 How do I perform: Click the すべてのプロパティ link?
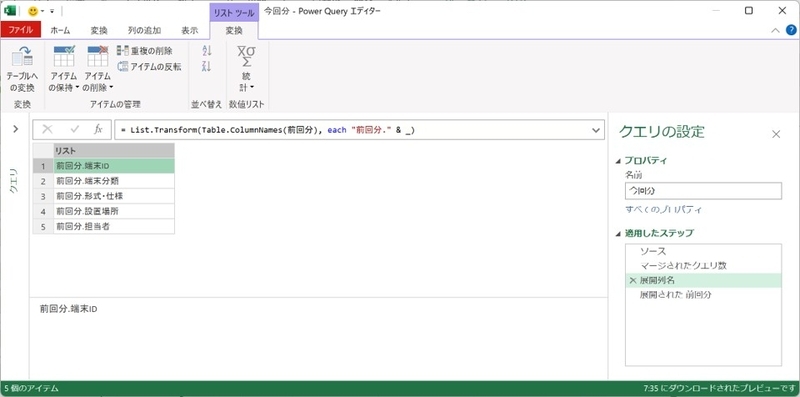coord(663,209)
